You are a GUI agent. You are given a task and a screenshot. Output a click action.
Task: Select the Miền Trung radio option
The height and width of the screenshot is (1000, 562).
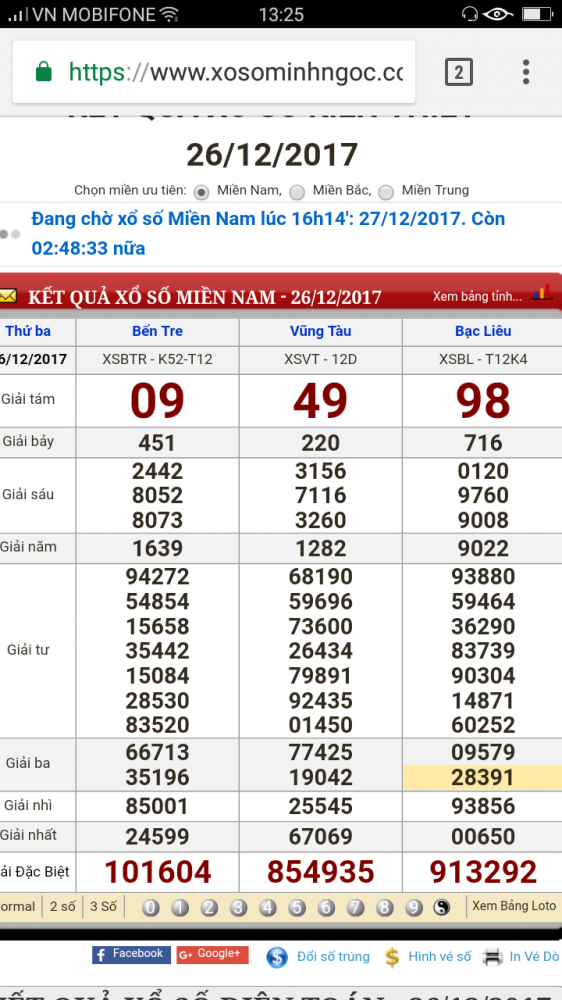tap(385, 191)
